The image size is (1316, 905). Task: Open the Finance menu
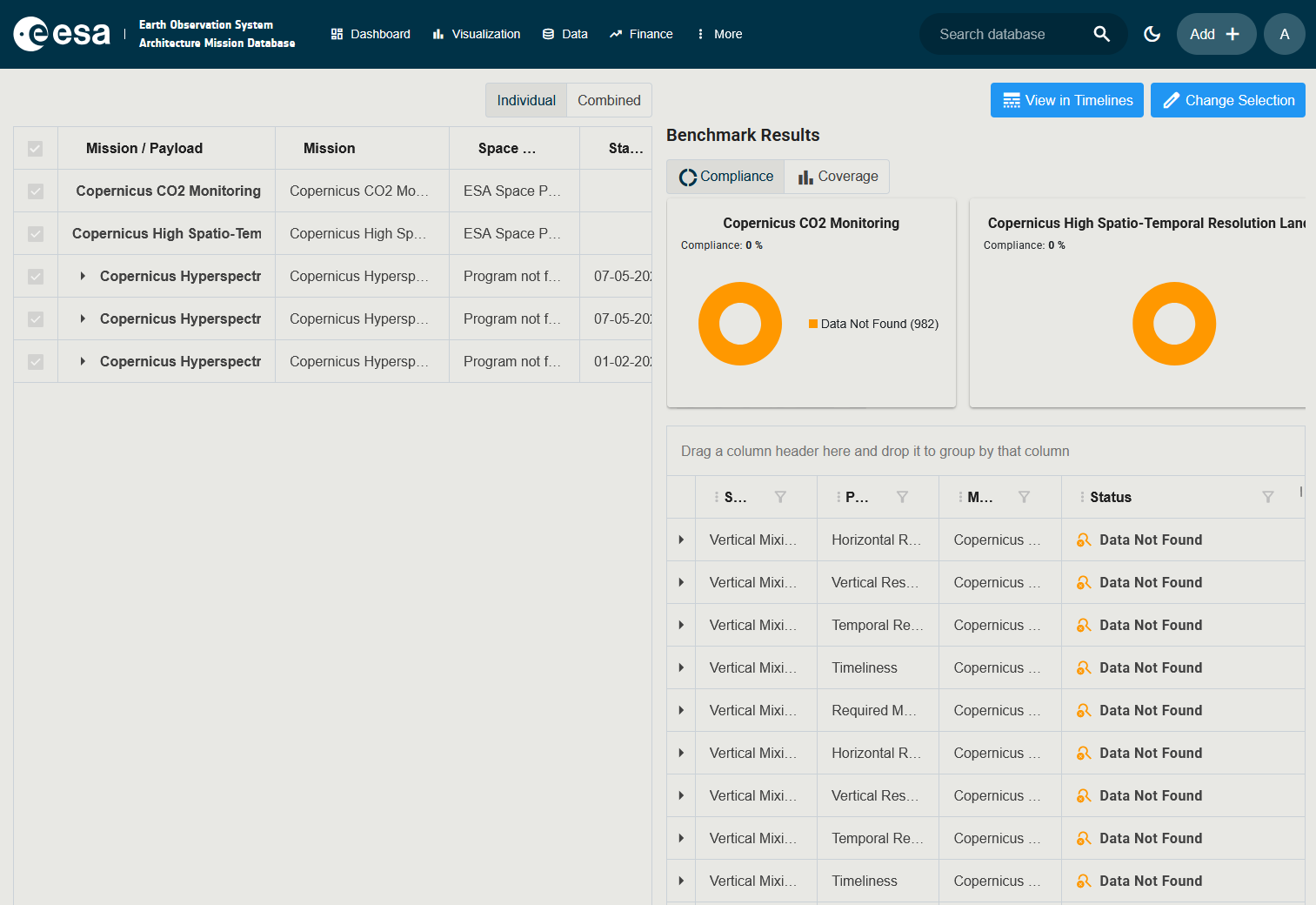(x=641, y=34)
